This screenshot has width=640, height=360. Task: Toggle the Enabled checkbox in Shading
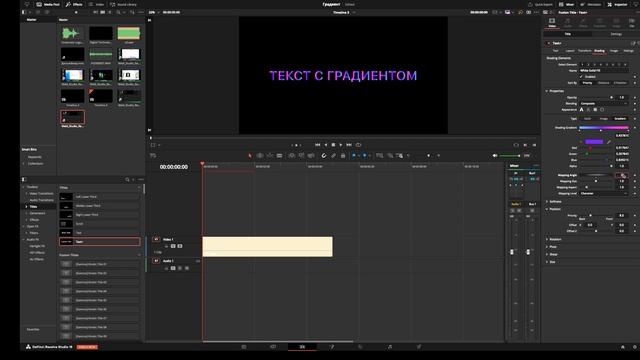click(x=582, y=77)
